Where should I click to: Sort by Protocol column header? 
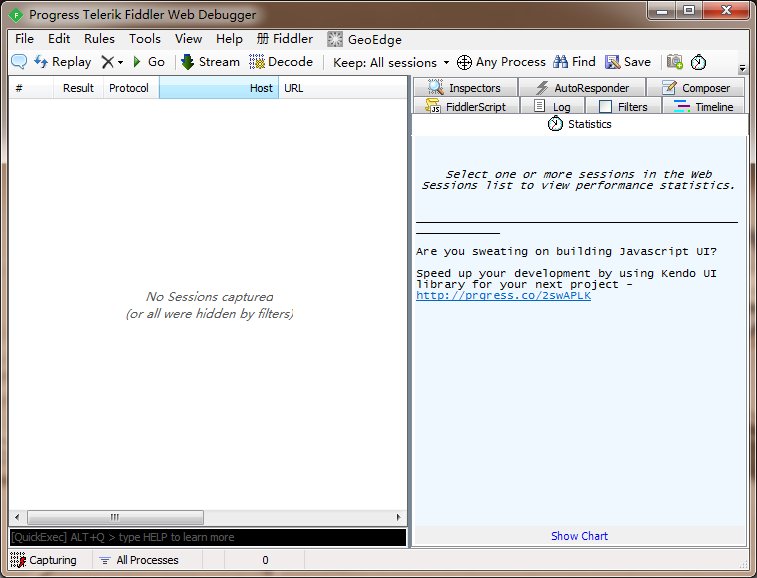click(131, 88)
